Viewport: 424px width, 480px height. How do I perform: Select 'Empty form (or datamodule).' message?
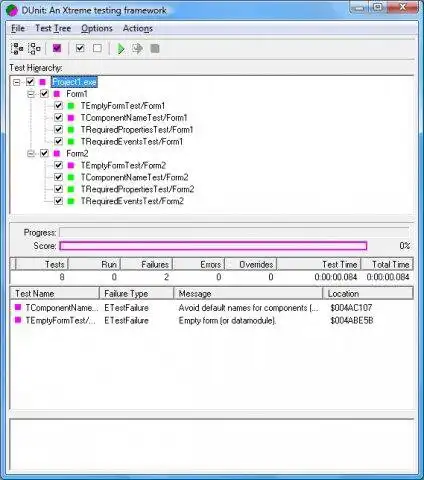(227, 320)
